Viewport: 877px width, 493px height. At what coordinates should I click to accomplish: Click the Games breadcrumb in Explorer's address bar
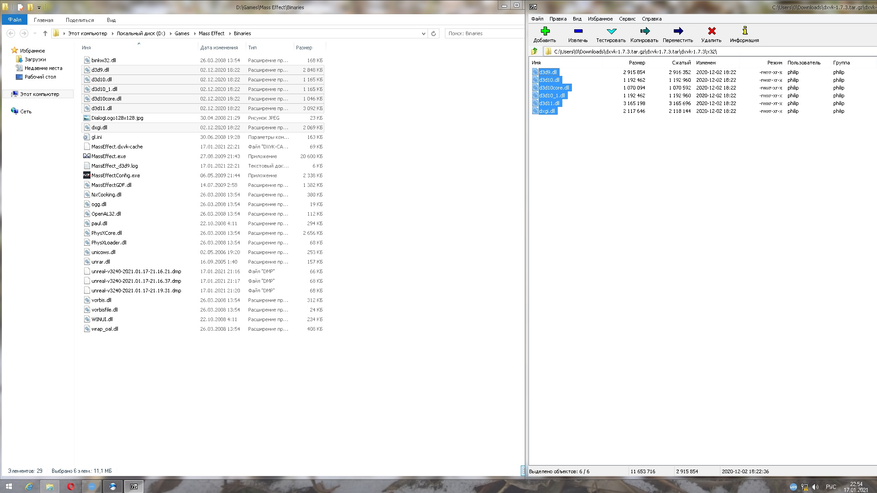(182, 34)
